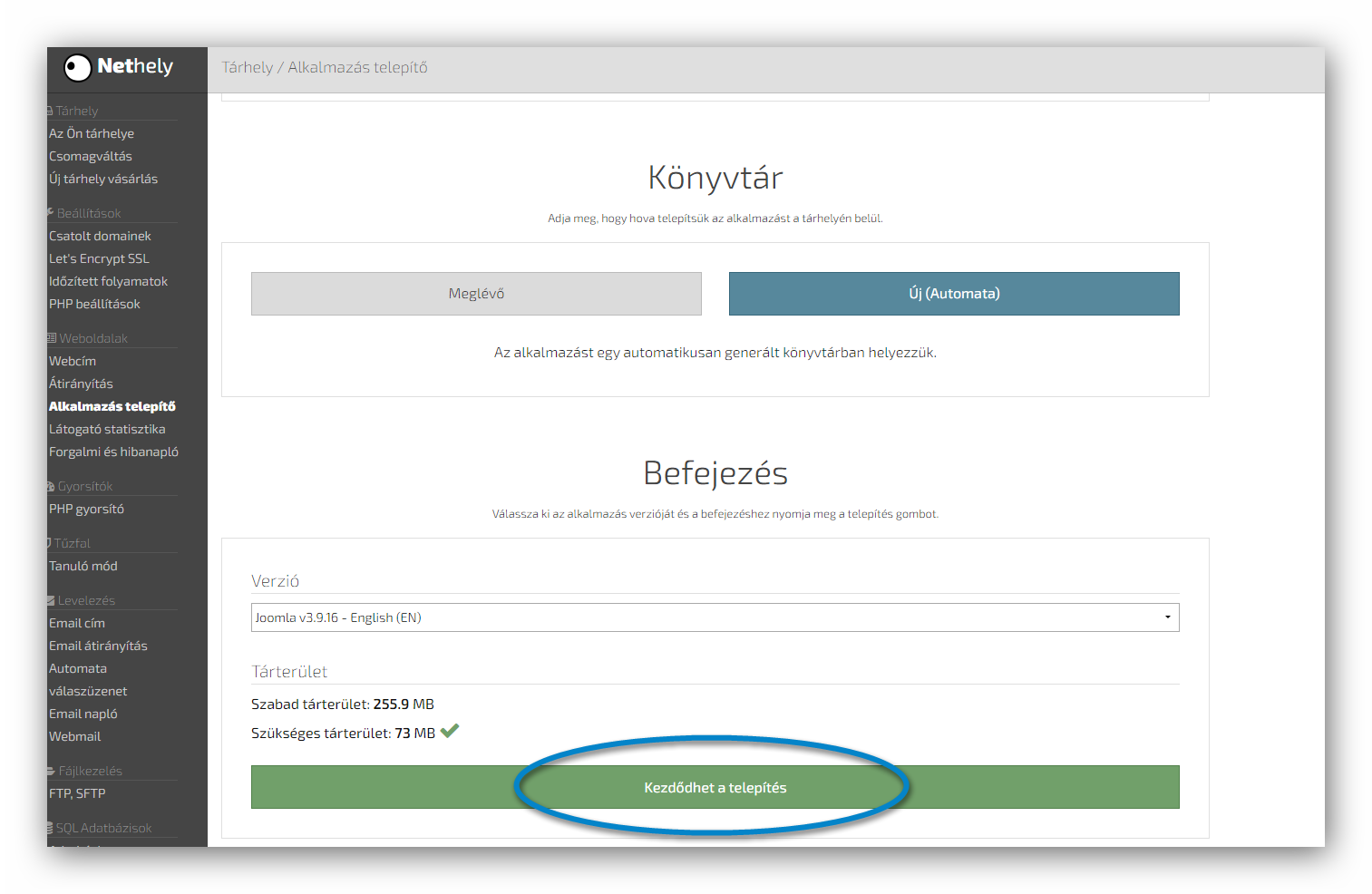Viewport: 1372px width, 894px height.
Task: Click the Könyvtár heading
Action: point(715,178)
